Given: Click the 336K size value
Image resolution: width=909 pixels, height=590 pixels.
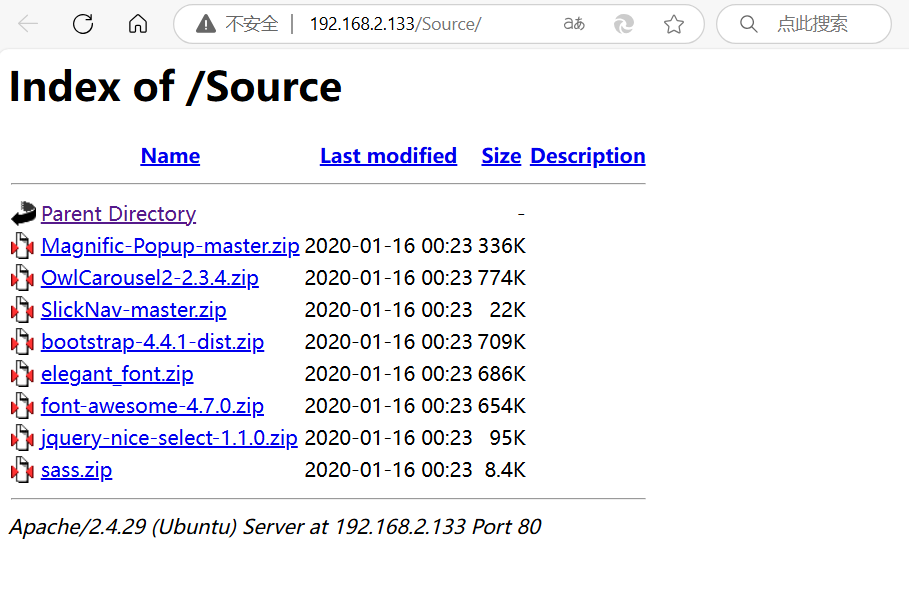Looking at the screenshot, I should tap(502, 246).
